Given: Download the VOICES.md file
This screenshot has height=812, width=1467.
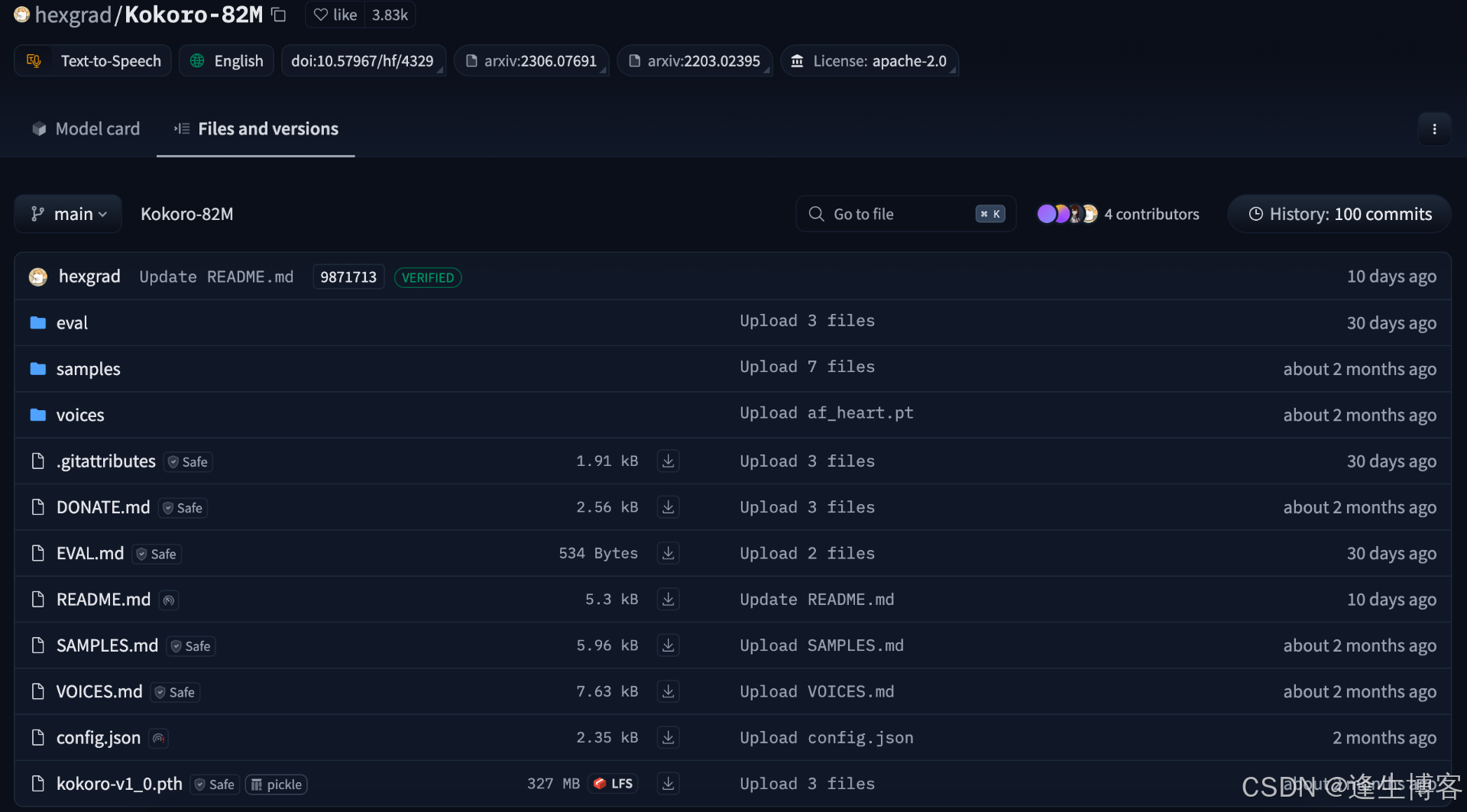Looking at the screenshot, I should [x=668, y=691].
